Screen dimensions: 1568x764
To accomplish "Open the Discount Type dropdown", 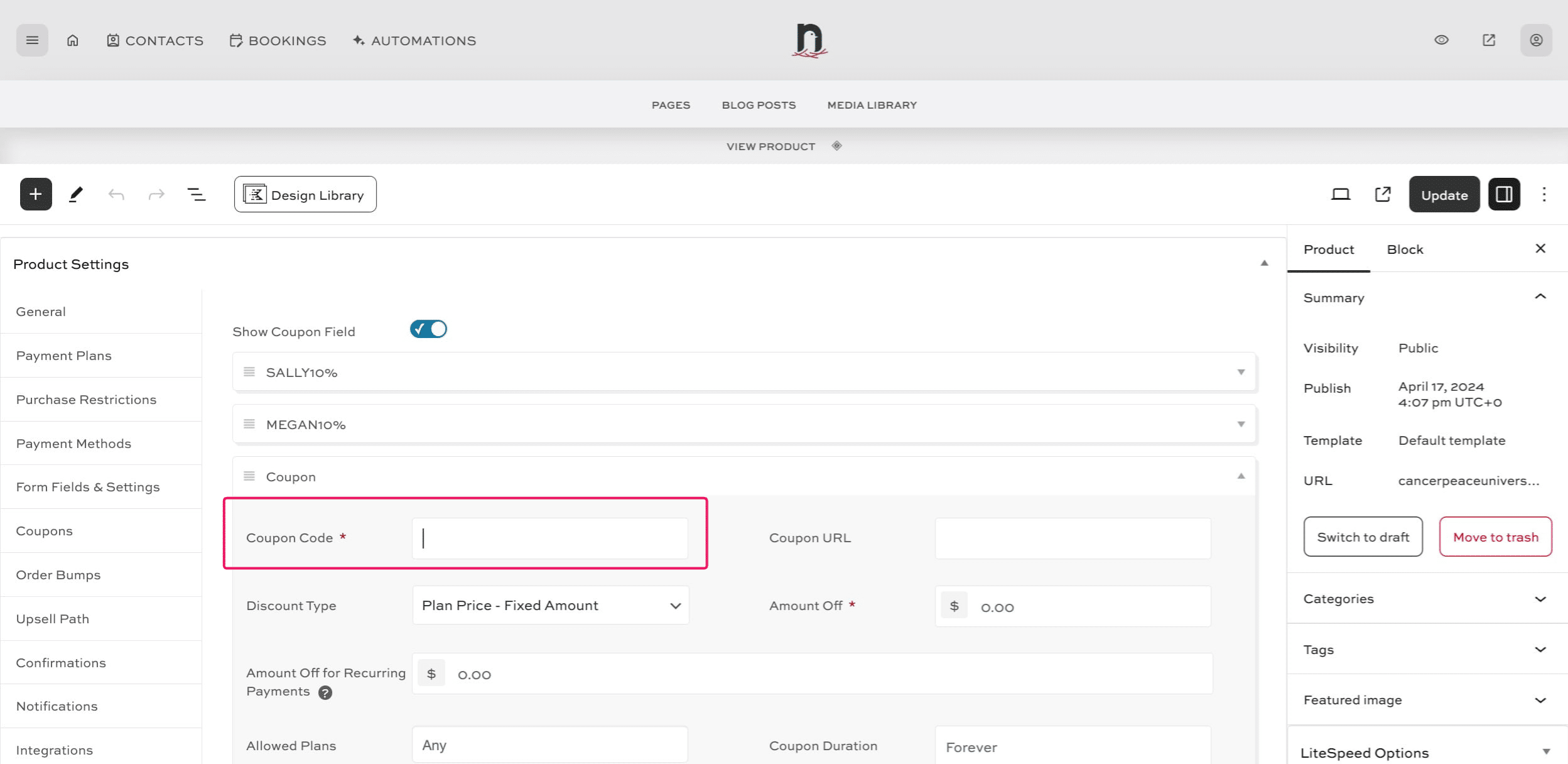I will [x=550, y=605].
